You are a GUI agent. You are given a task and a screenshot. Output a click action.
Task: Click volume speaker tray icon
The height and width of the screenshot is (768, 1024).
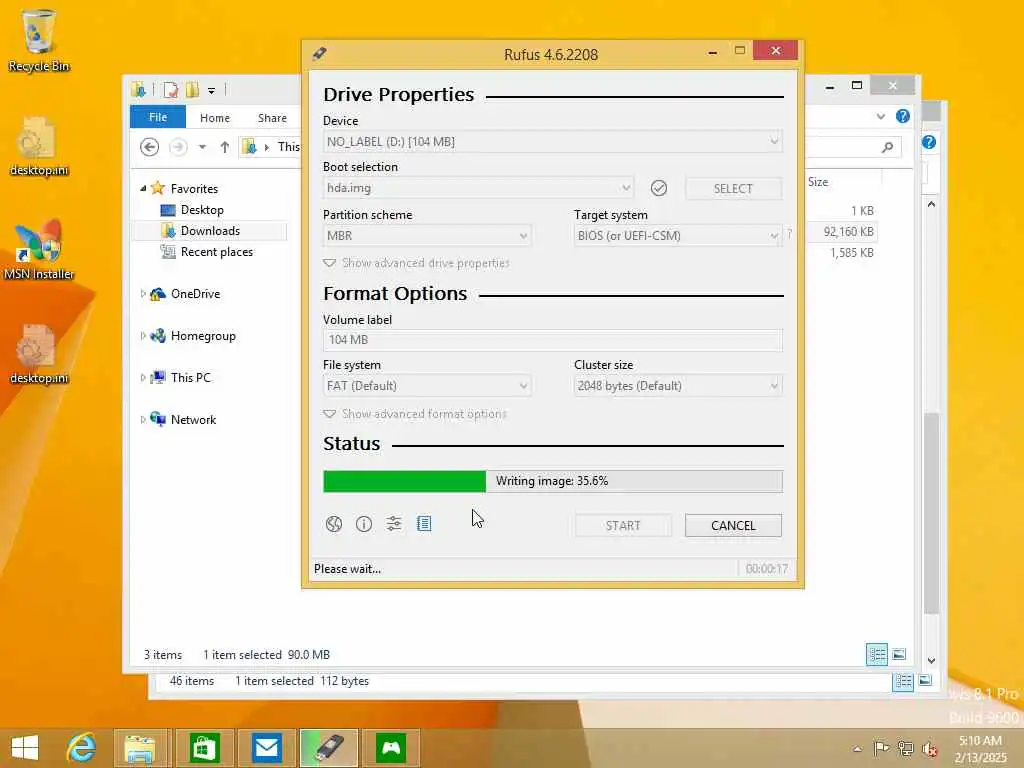929,748
